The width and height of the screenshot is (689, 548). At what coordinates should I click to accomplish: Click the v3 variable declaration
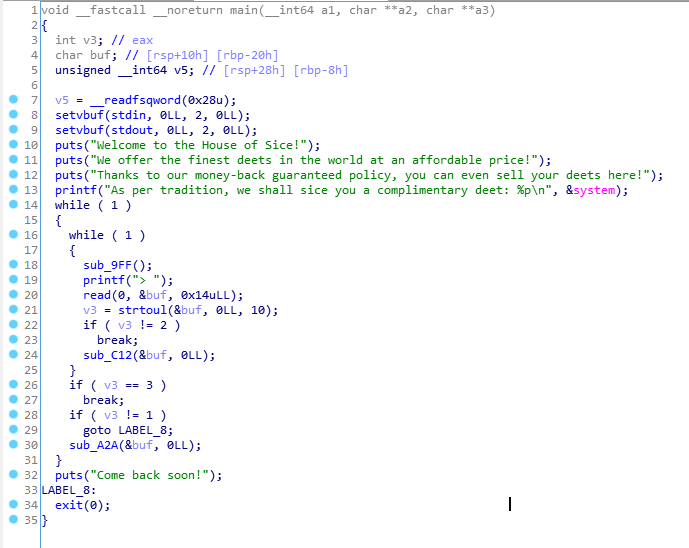(x=90, y=40)
